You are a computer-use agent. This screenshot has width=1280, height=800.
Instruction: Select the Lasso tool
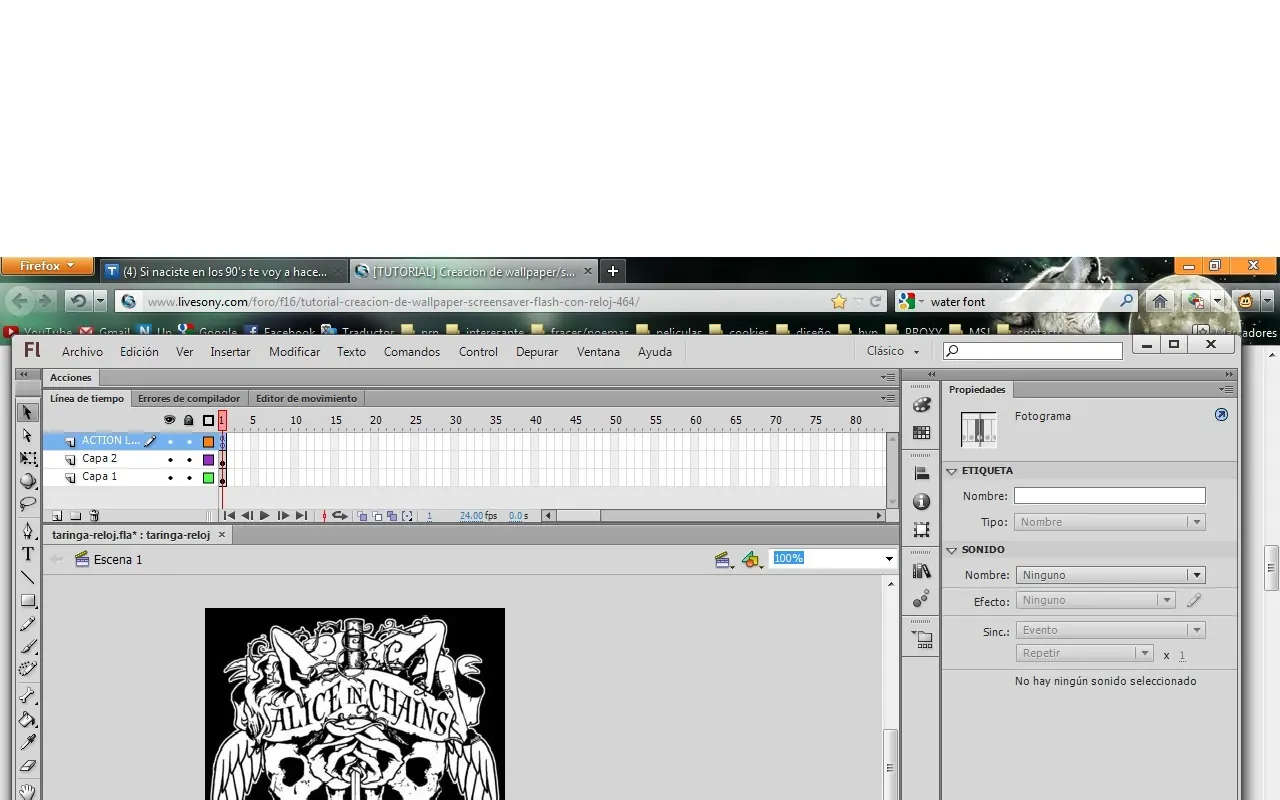click(x=28, y=503)
